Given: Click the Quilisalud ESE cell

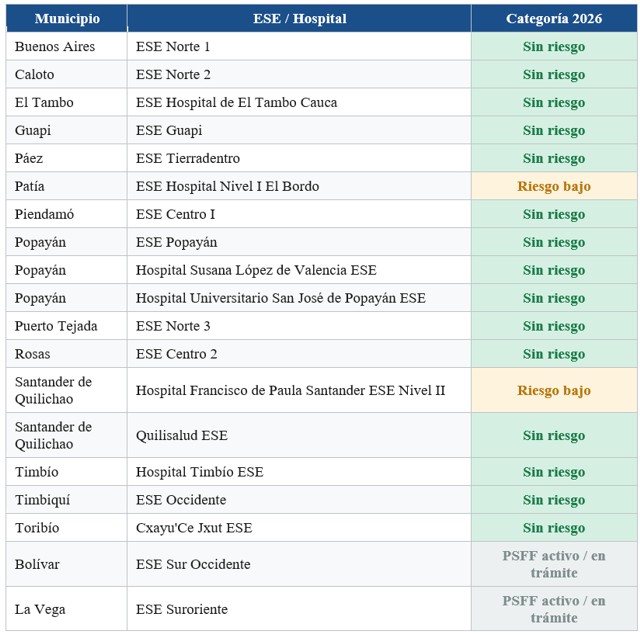Looking at the screenshot, I should point(299,435).
